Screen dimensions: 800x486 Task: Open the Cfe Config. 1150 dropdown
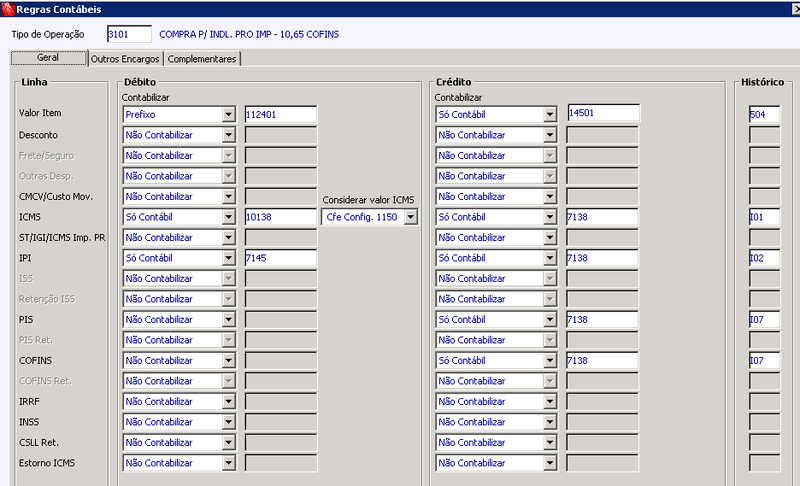[x=411, y=217]
